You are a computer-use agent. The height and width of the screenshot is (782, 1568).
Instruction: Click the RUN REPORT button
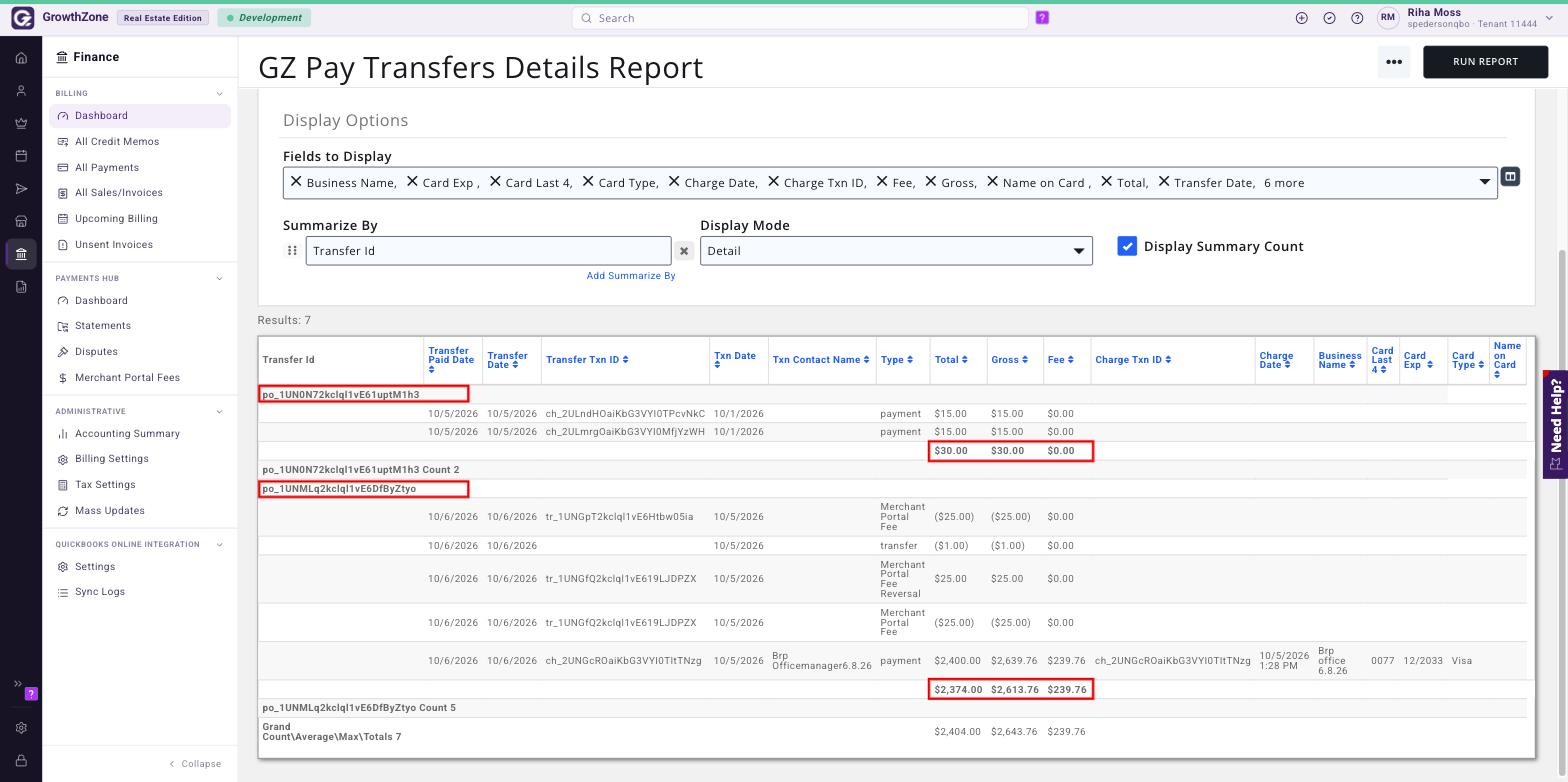[1485, 62]
